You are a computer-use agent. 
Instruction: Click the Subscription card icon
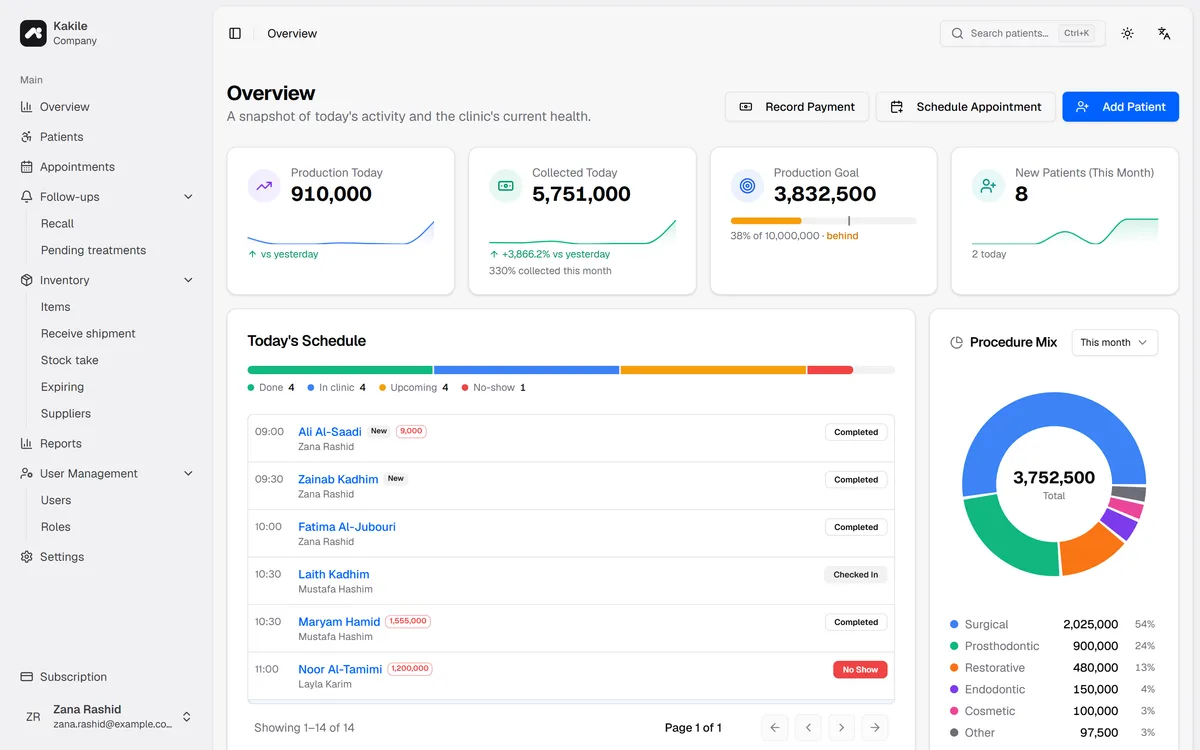[27, 677]
